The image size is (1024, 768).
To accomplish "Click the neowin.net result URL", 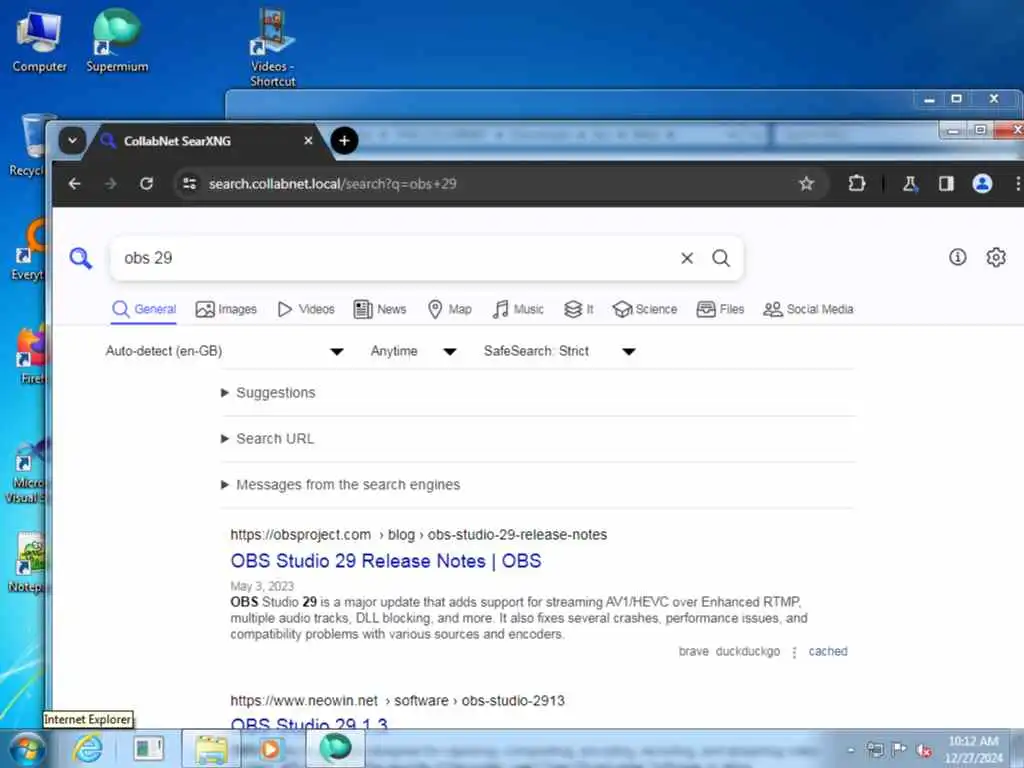I will point(397,701).
